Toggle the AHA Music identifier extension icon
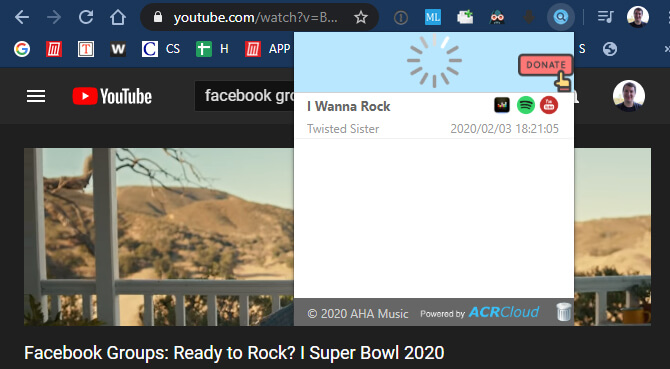 click(x=561, y=17)
